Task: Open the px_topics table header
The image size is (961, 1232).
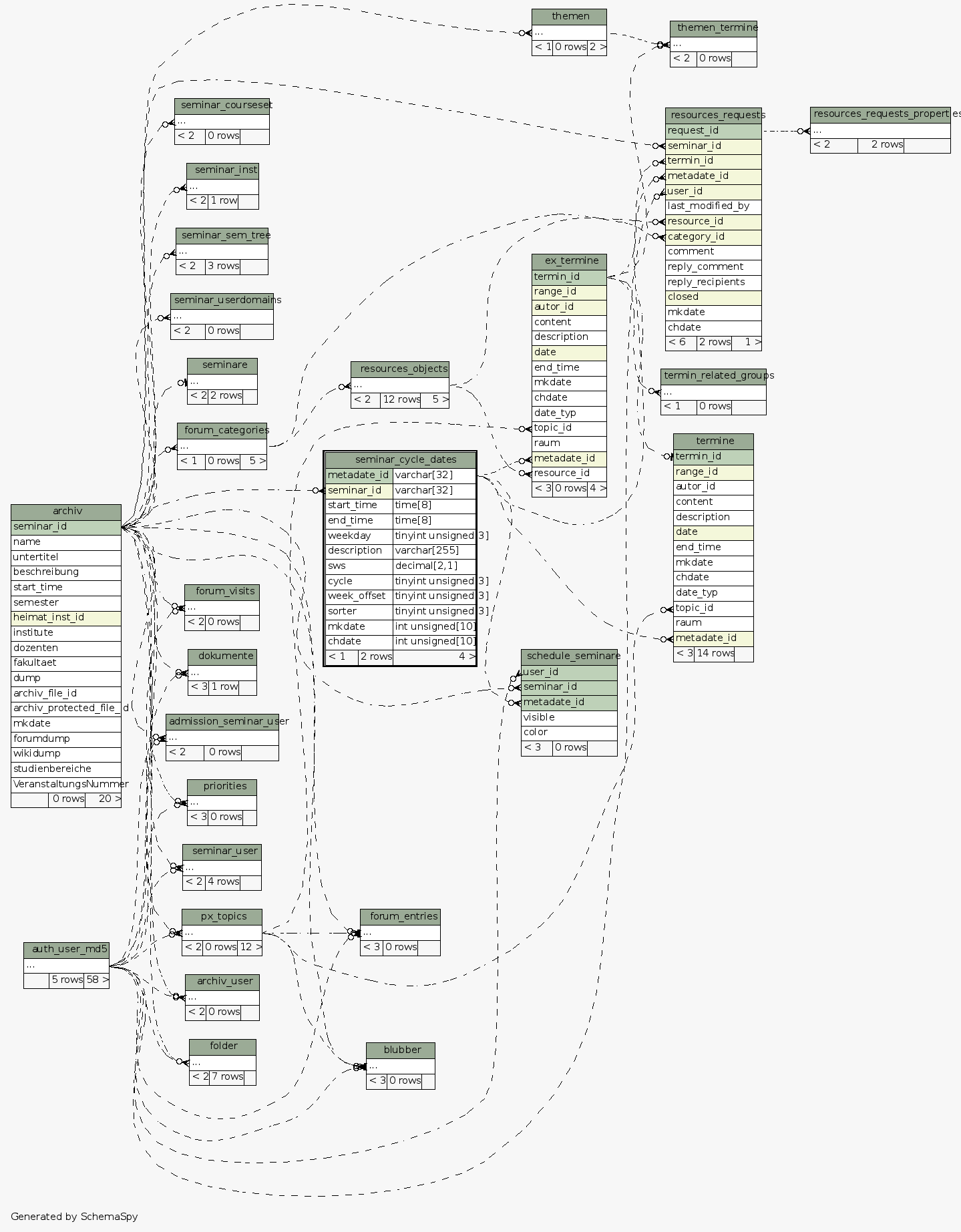Action: click(222, 917)
